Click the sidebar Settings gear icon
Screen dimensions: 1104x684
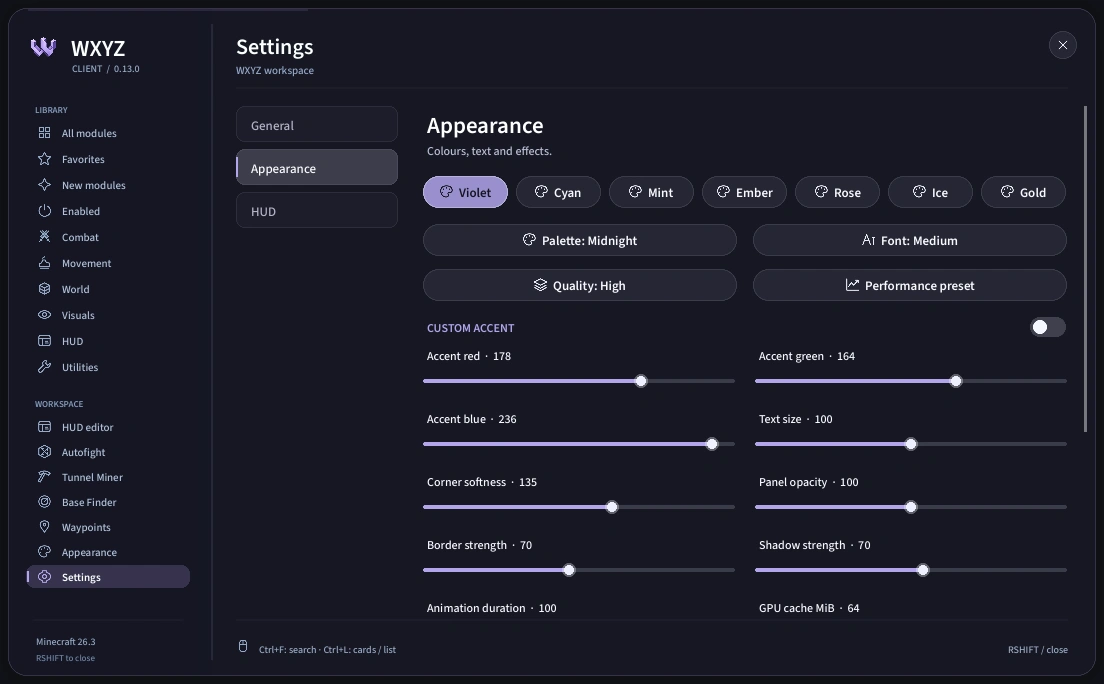44,576
